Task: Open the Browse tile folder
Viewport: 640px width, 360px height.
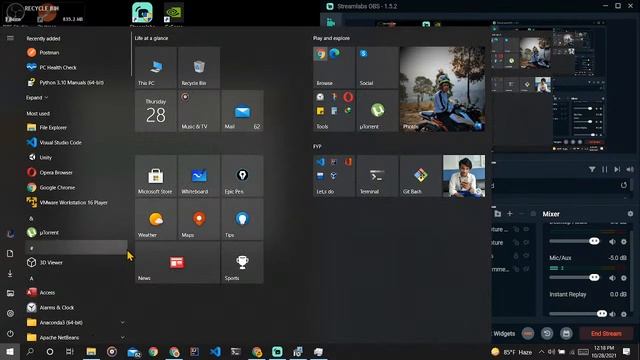Action: [x=334, y=67]
